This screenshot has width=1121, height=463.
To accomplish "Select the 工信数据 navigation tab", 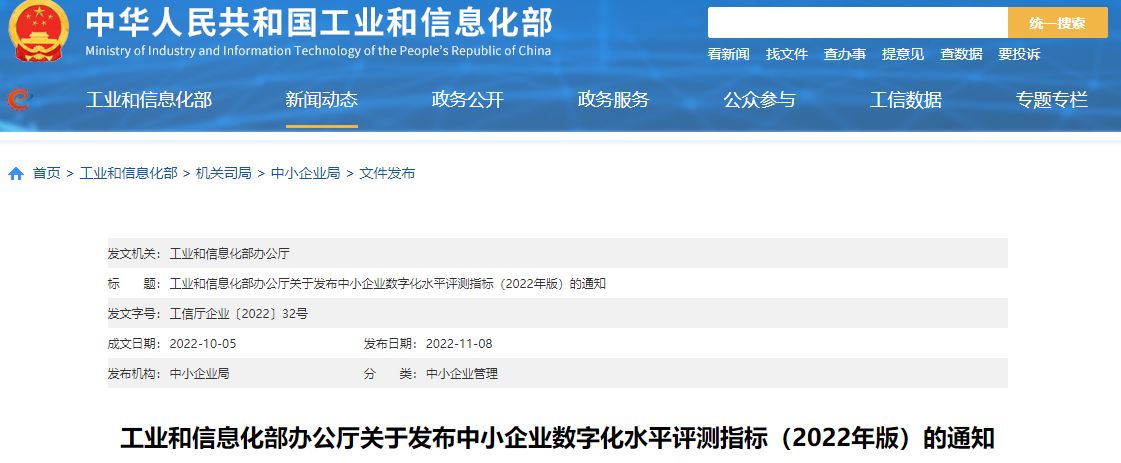I will pos(905,100).
